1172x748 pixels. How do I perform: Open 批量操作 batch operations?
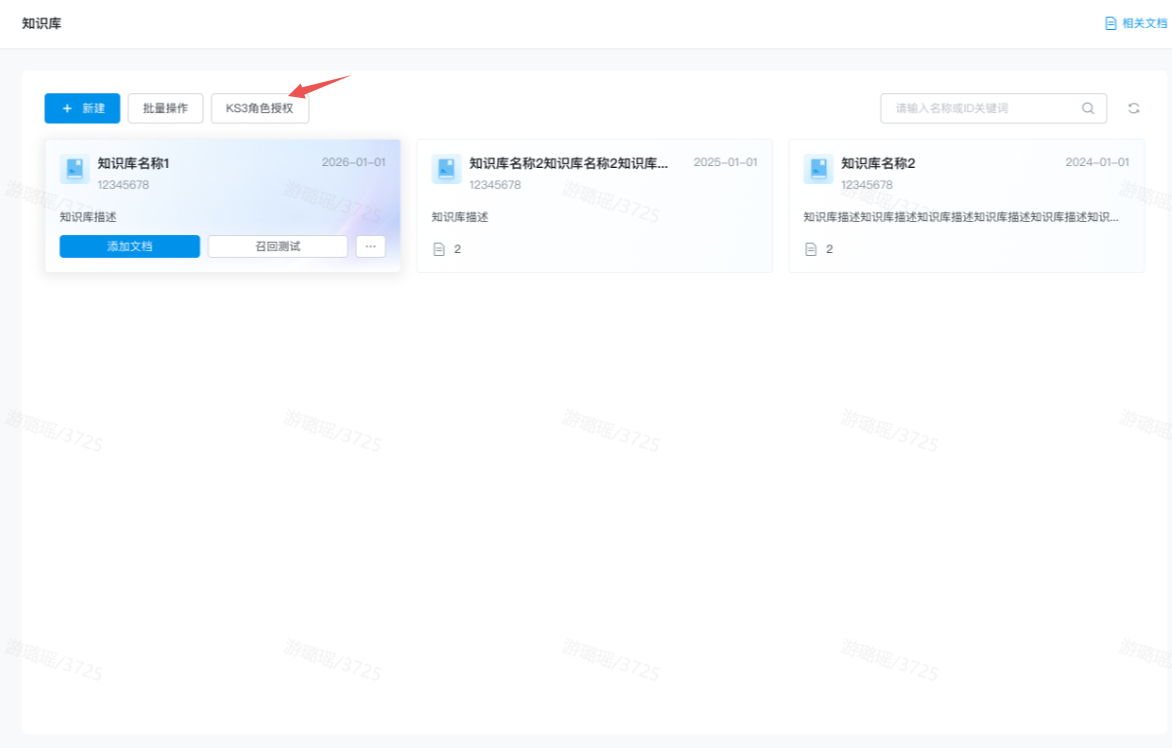[165, 108]
